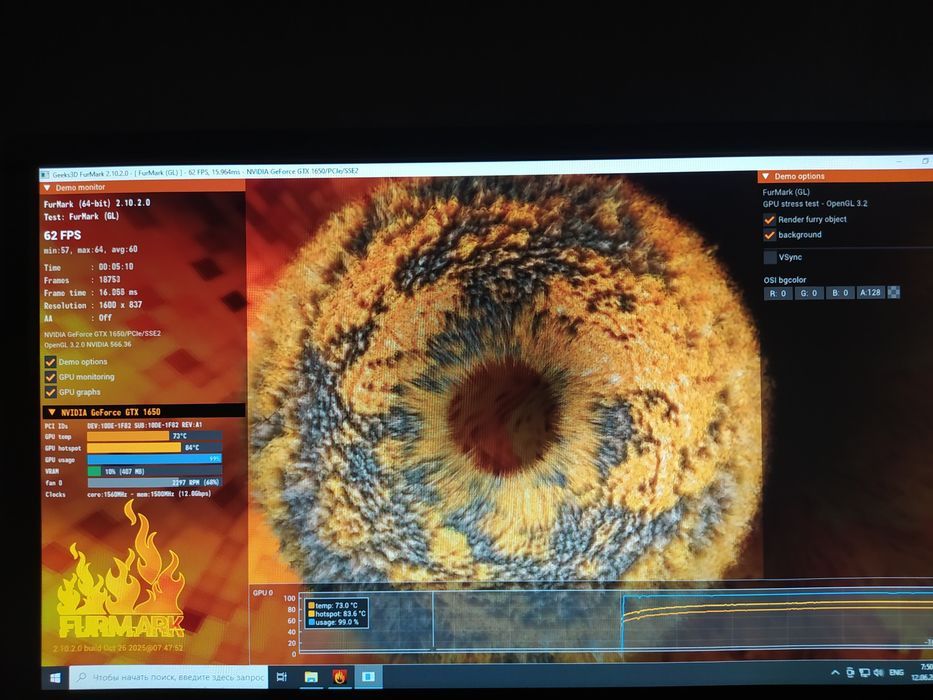Collapse the Demo options panel

(766, 176)
